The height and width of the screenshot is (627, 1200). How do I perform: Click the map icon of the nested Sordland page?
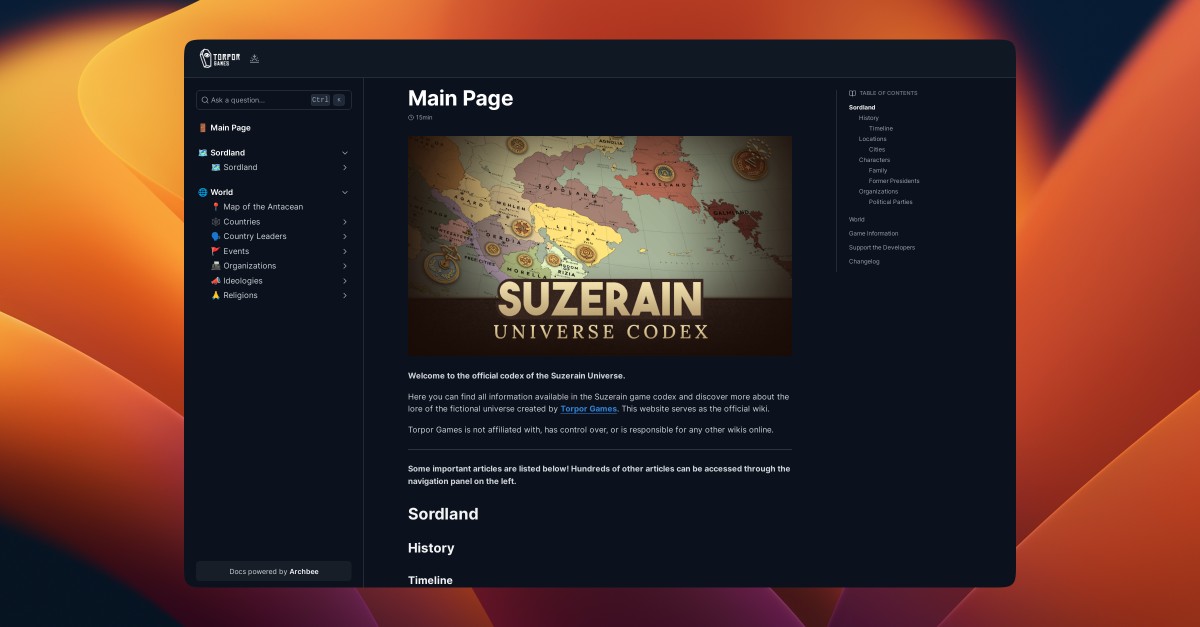216,167
